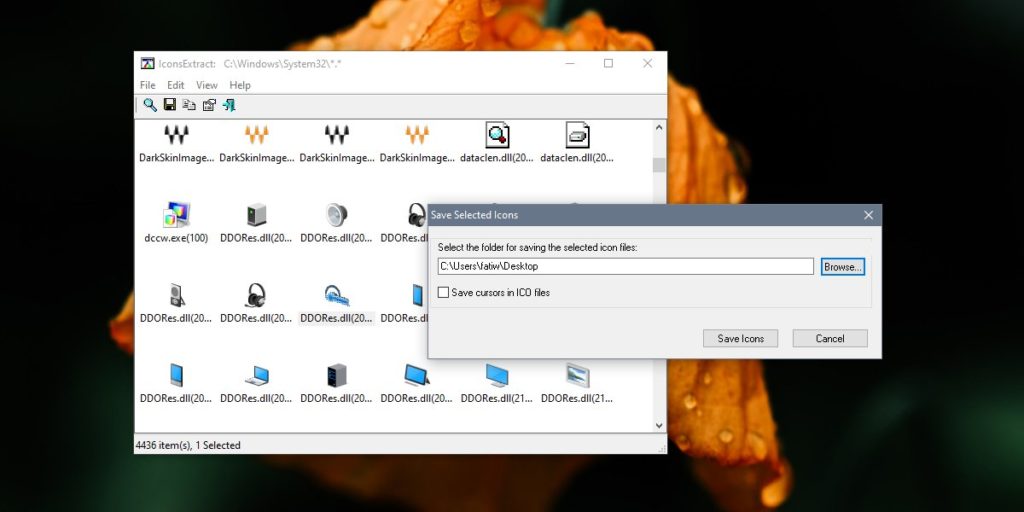Enable Save cursors in ICO files
This screenshot has width=1024, height=512.
(443, 293)
